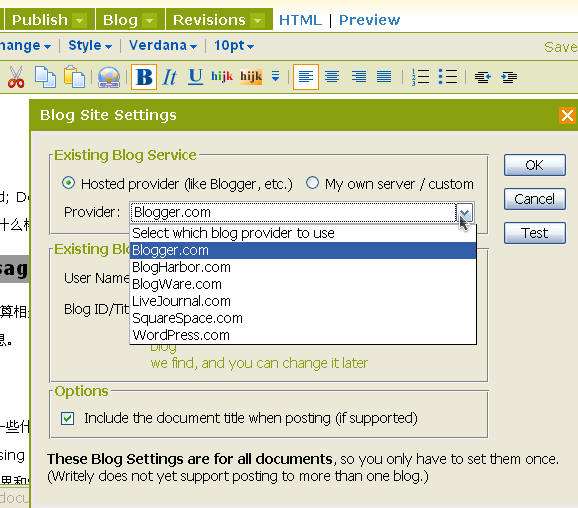The height and width of the screenshot is (508, 578).
Task: Center align the text
Action: tap(332, 77)
